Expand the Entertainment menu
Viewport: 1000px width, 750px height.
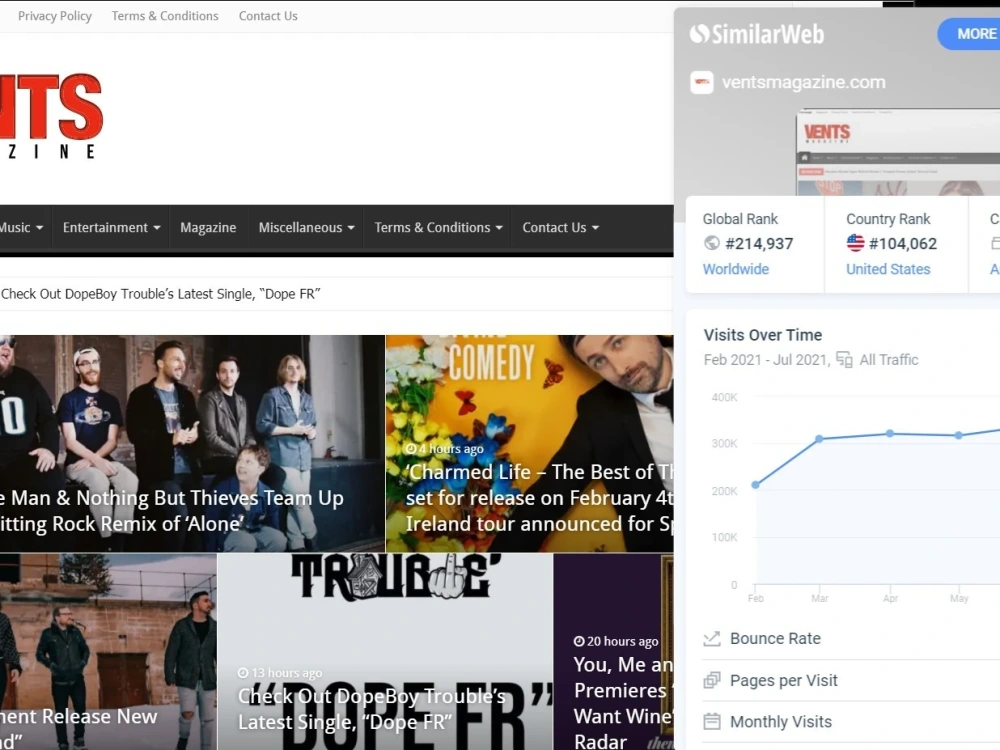click(111, 228)
